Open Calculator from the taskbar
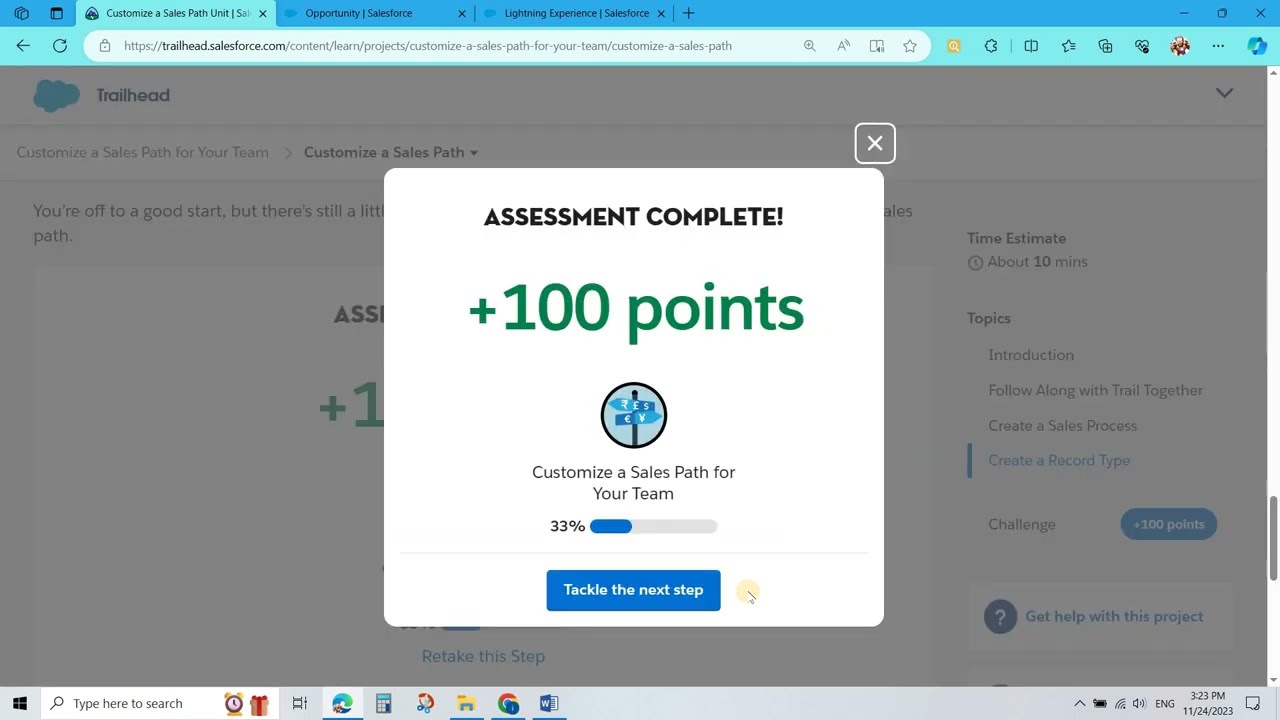Screen dimensions: 1280x720 click(383, 703)
